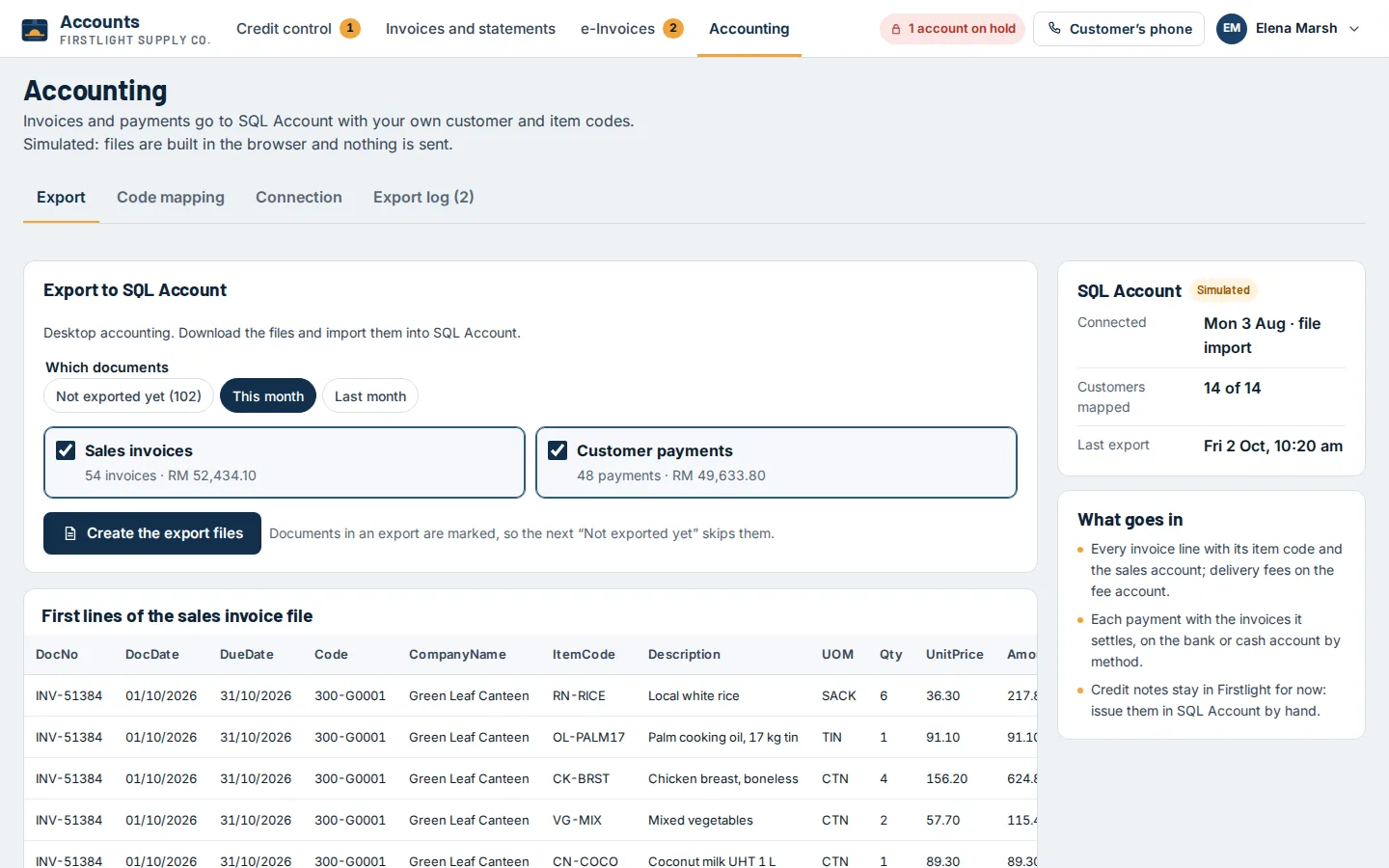1389x868 pixels.
Task: Select the Last month filter
Action: (x=370, y=395)
